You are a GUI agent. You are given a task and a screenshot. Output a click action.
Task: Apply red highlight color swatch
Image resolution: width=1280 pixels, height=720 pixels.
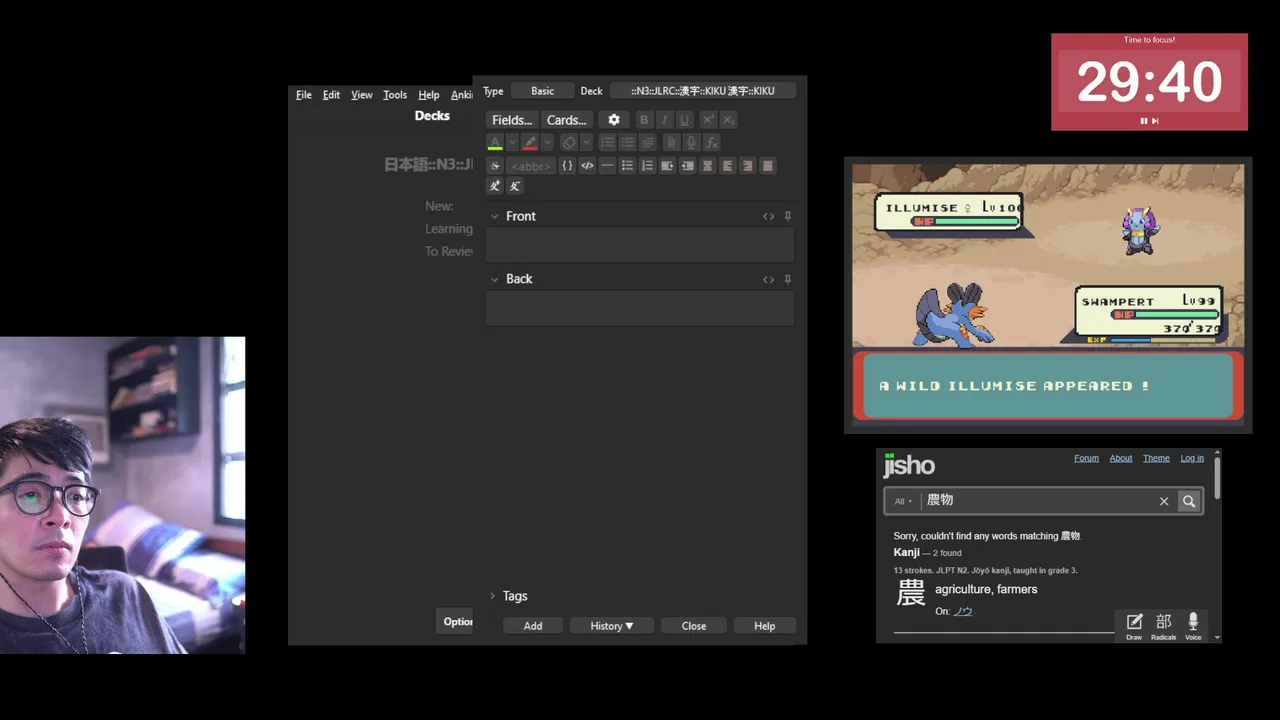pyautogui.click(x=530, y=143)
